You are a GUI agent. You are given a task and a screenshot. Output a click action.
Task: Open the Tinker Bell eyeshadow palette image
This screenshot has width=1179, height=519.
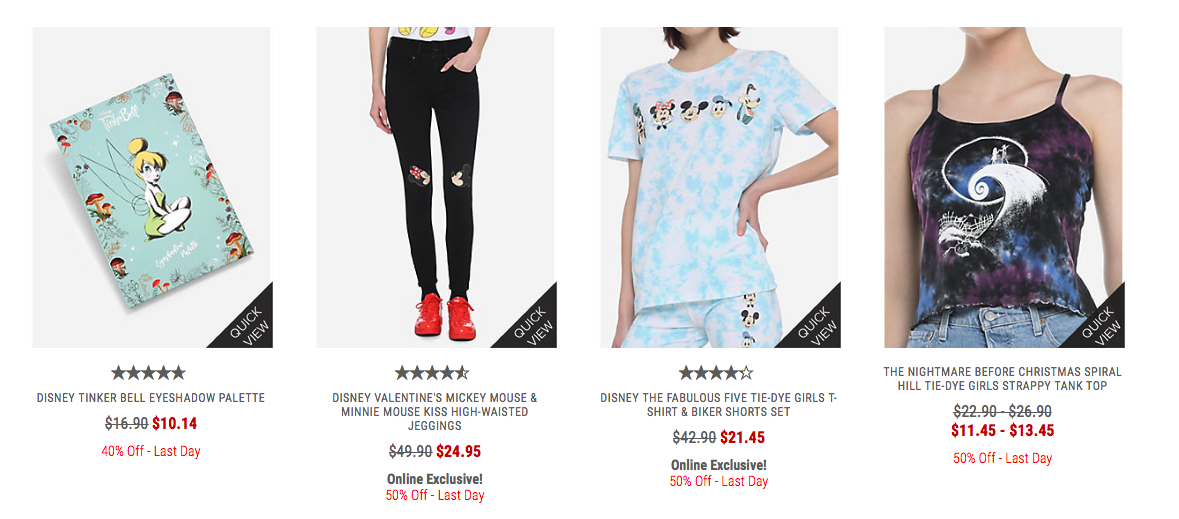tap(151, 187)
